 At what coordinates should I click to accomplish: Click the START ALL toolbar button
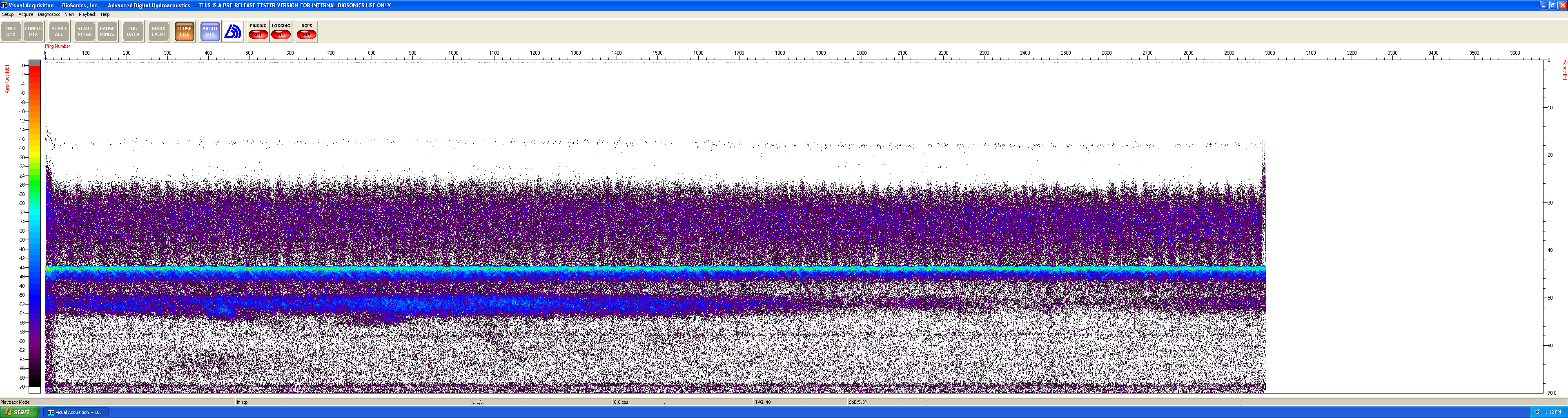[59, 31]
